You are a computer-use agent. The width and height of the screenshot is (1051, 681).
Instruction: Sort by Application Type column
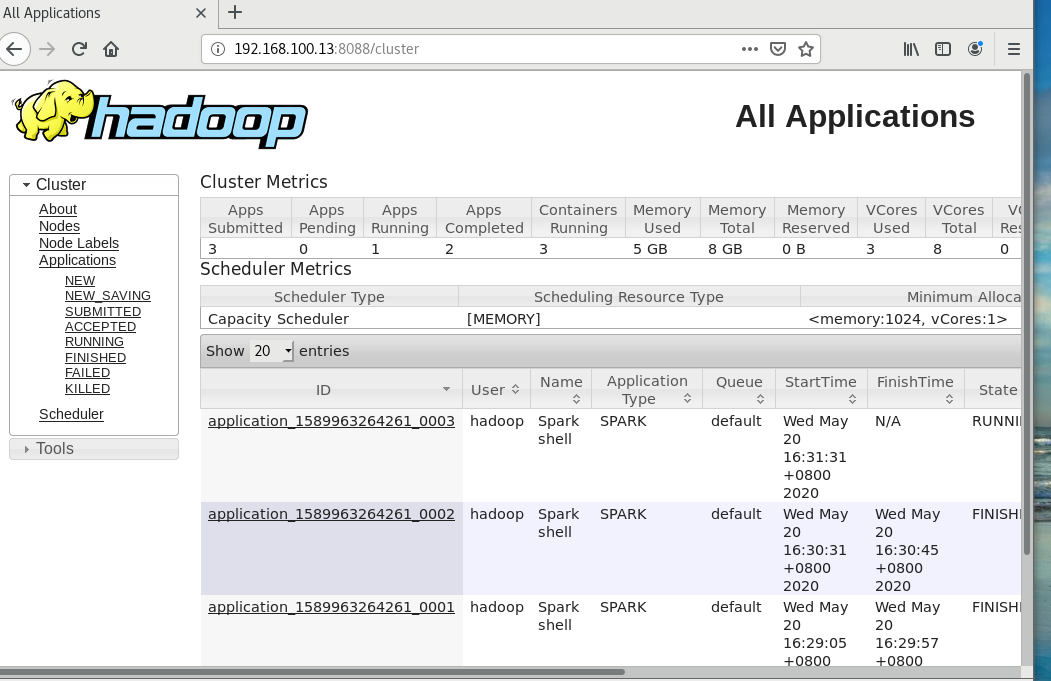647,389
